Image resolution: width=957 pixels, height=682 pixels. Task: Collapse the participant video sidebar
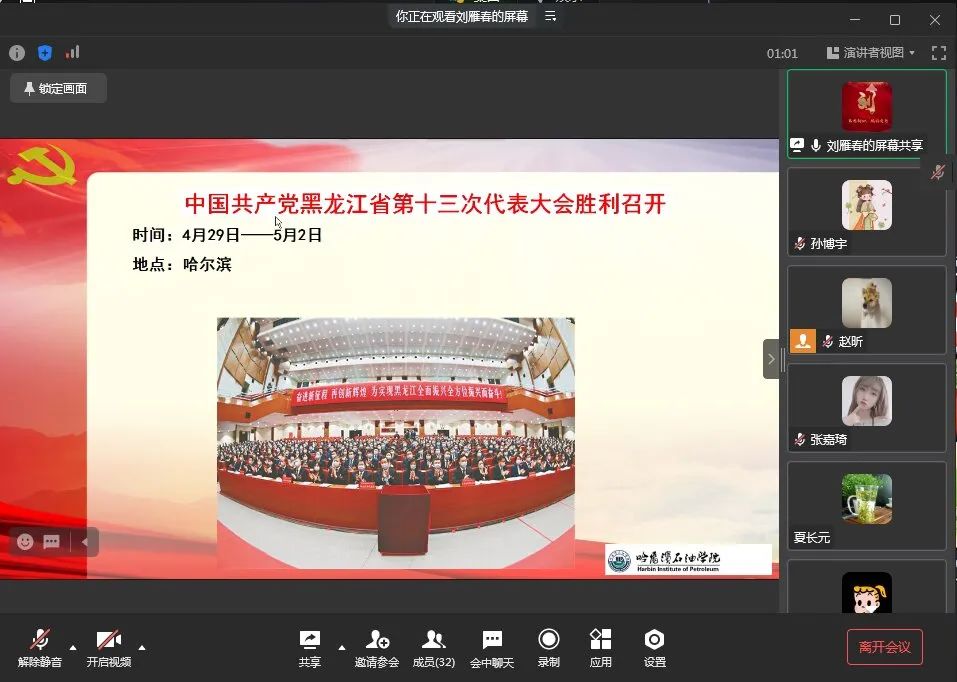pos(771,359)
